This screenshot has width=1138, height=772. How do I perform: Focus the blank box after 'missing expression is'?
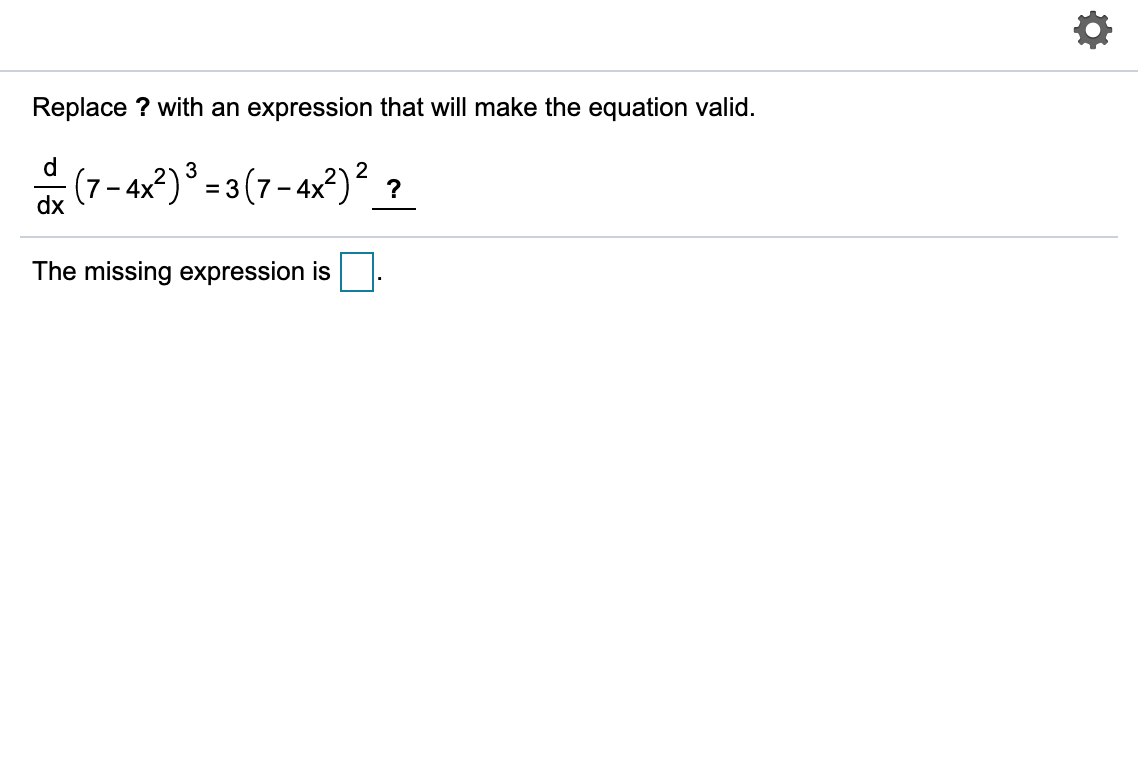(356, 271)
